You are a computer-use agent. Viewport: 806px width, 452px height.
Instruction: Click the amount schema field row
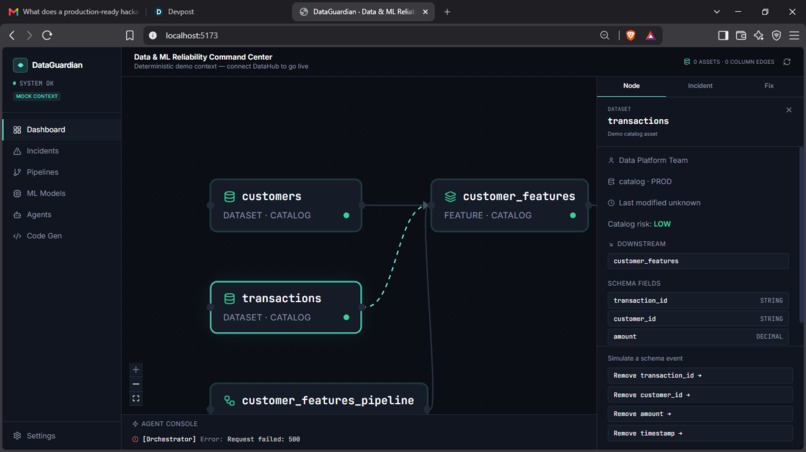(698, 337)
